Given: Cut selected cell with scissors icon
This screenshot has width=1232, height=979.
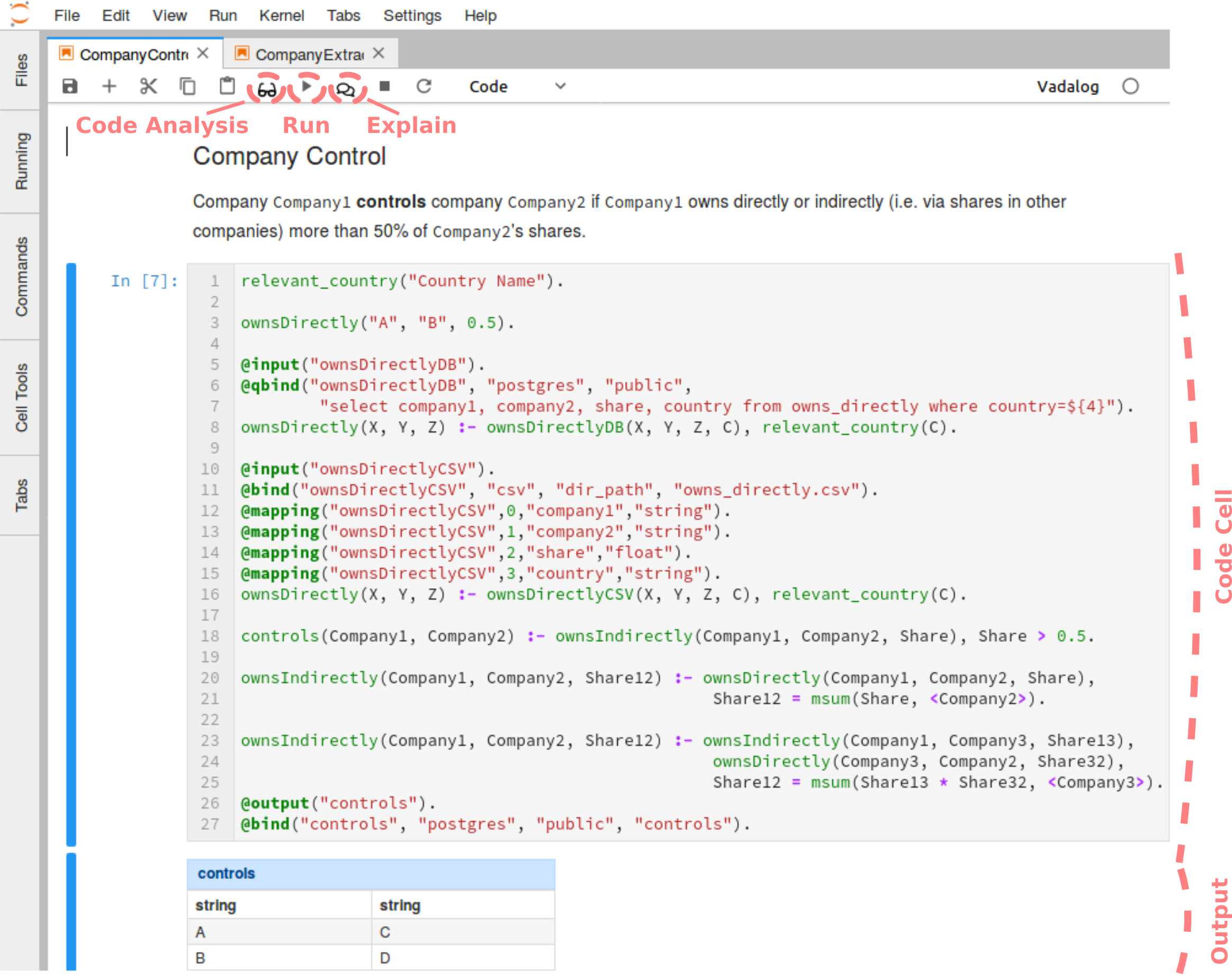Looking at the screenshot, I should (x=148, y=86).
